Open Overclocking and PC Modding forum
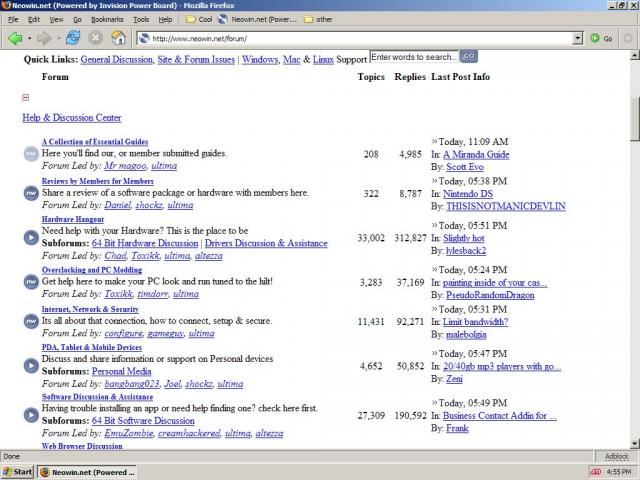This screenshot has height=480, width=640. (92, 270)
